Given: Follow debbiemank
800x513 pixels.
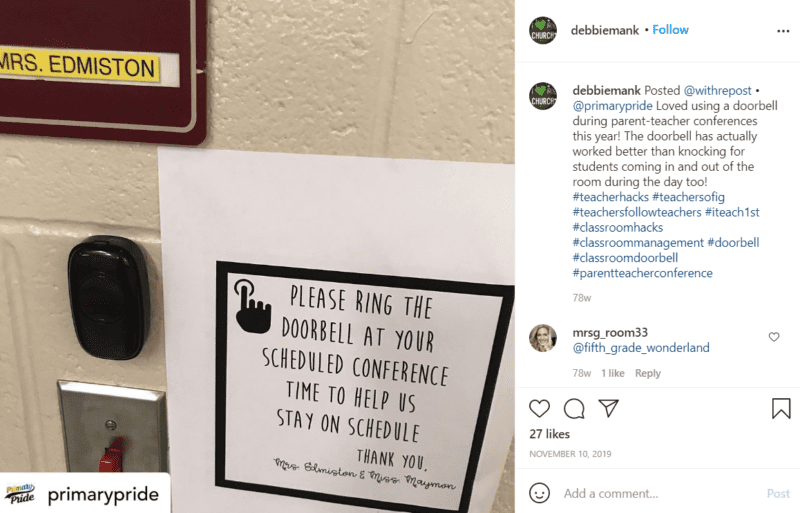Looking at the screenshot, I should pyautogui.click(x=670, y=30).
